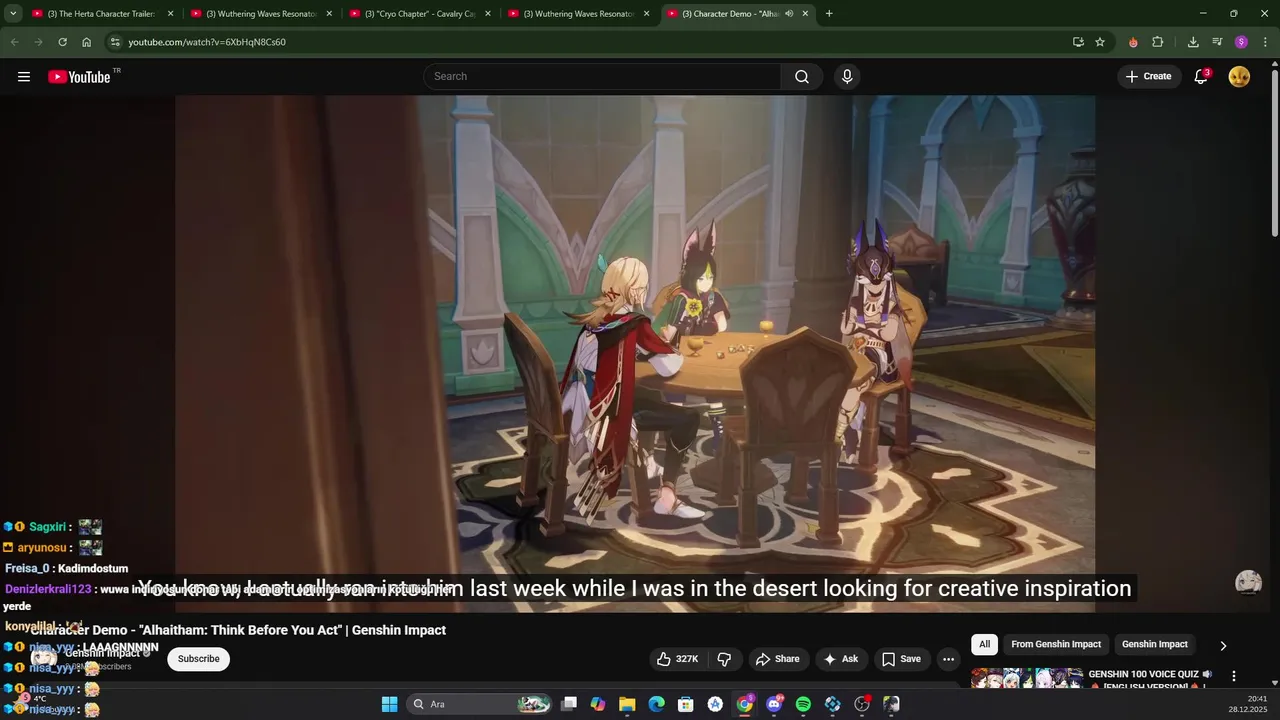Viewport: 1280px width, 720px height.
Task: Open YouTube notifications bell
Action: point(1201,77)
